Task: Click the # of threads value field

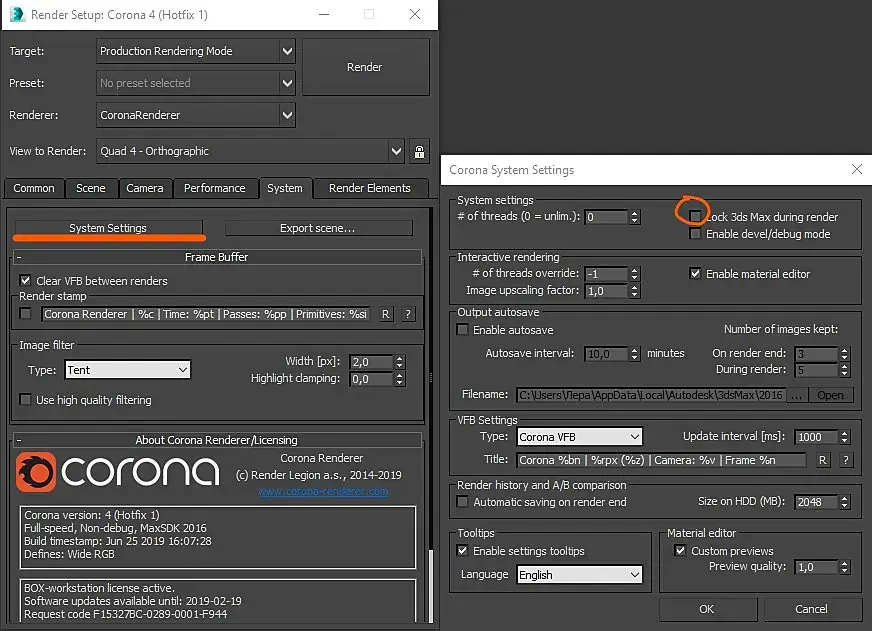Action: tap(606, 217)
